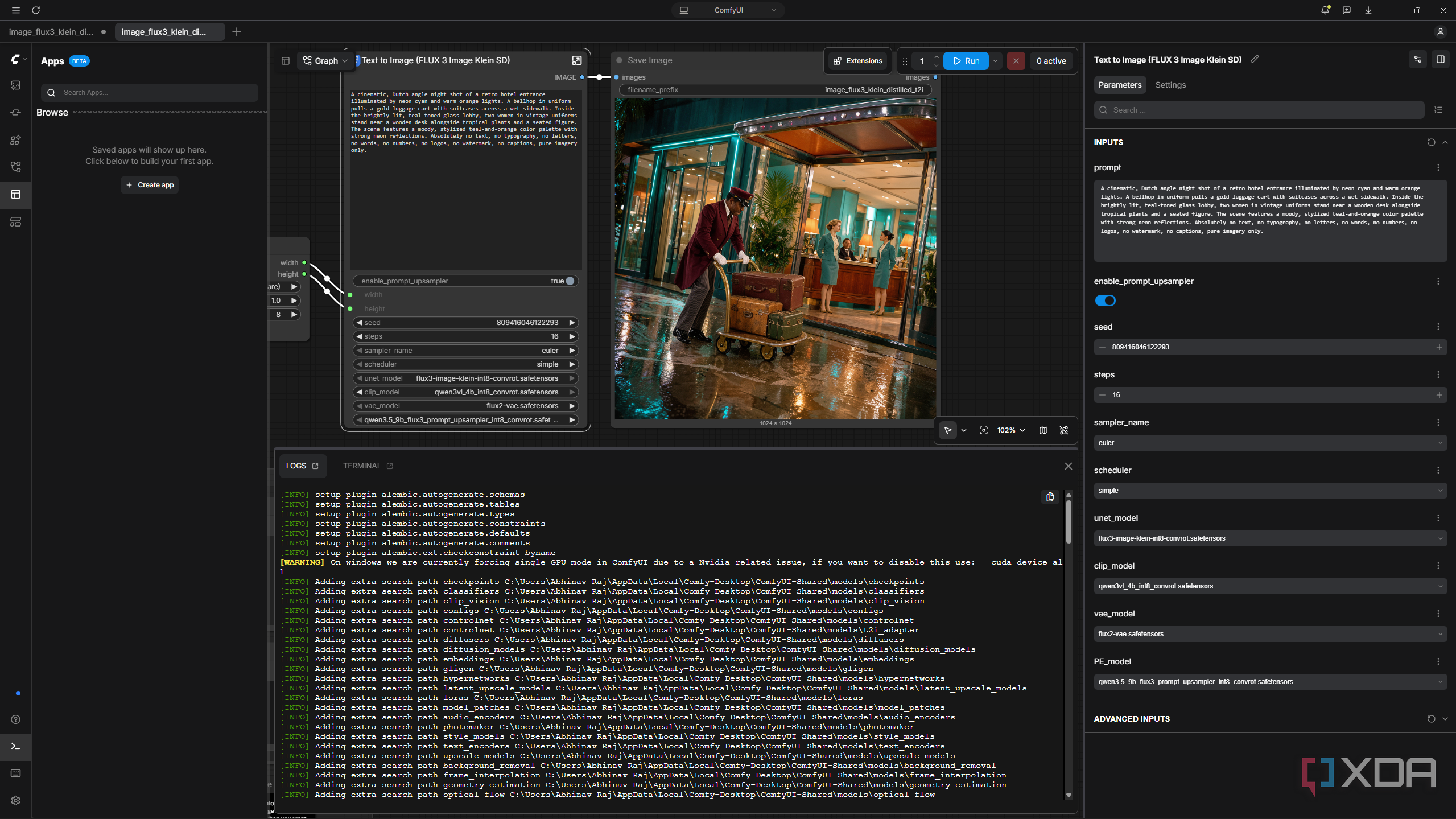The width and height of the screenshot is (1456, 819).
Task: Open the Node Library icon in the left sidebar
Action: tap(15, 113)
